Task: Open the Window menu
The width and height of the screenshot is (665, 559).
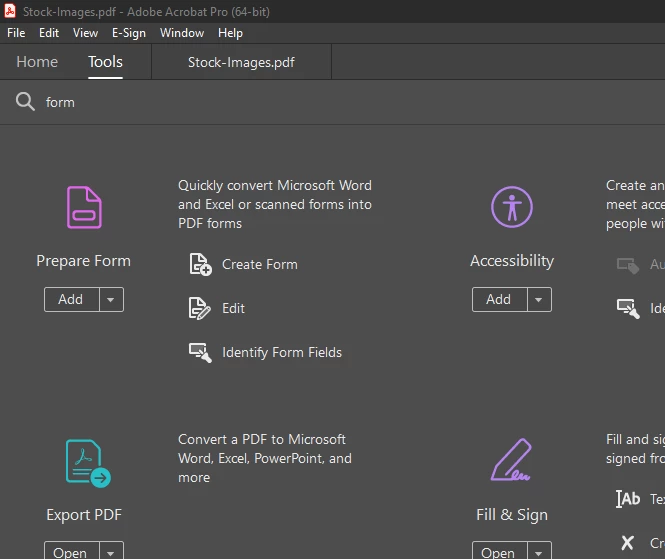Action: point(182,33)
